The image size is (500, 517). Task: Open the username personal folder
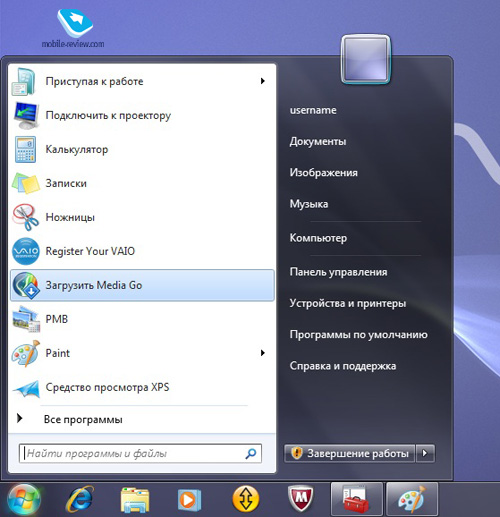click(313, 110)
